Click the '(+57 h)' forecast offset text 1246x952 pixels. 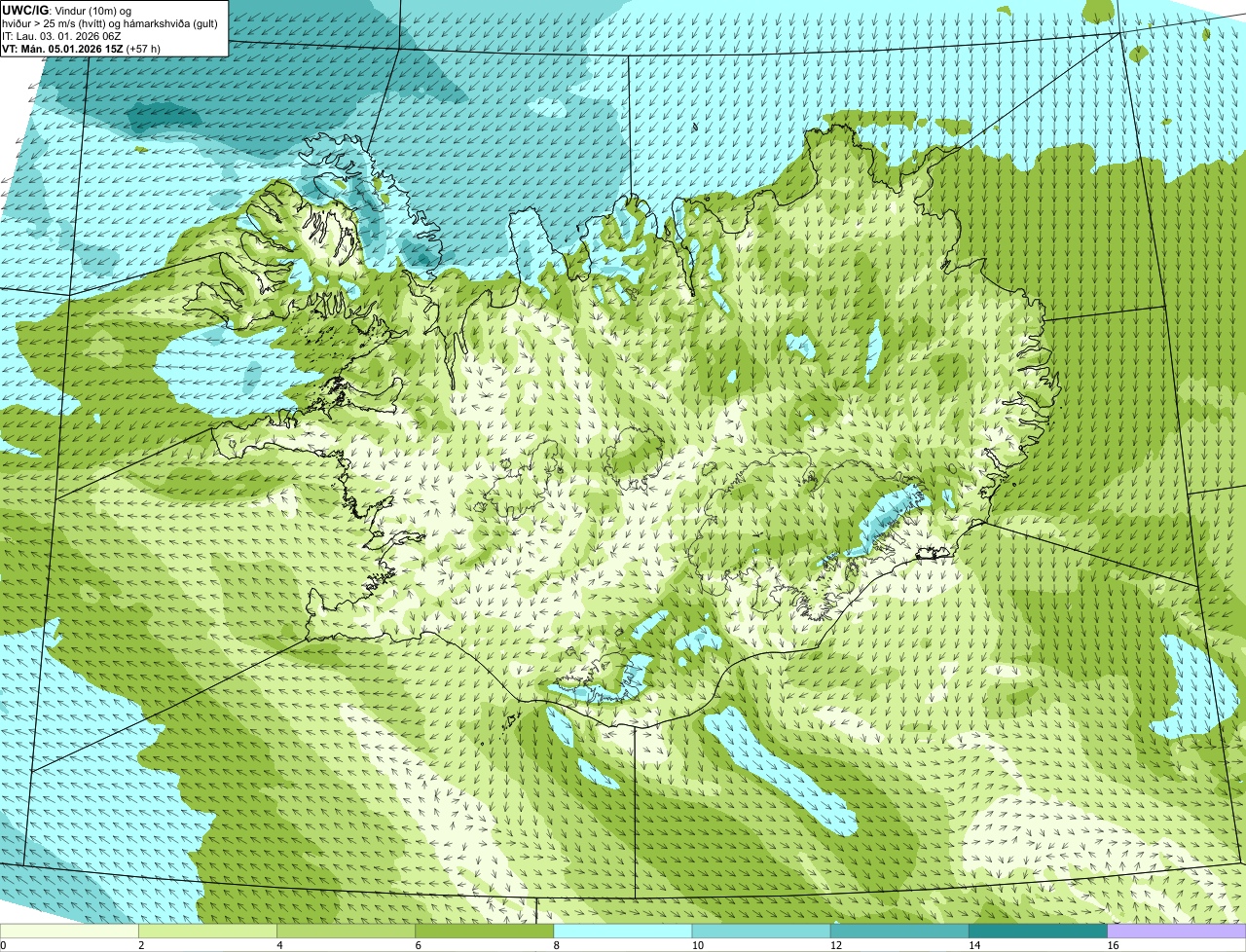pos(143,48)
